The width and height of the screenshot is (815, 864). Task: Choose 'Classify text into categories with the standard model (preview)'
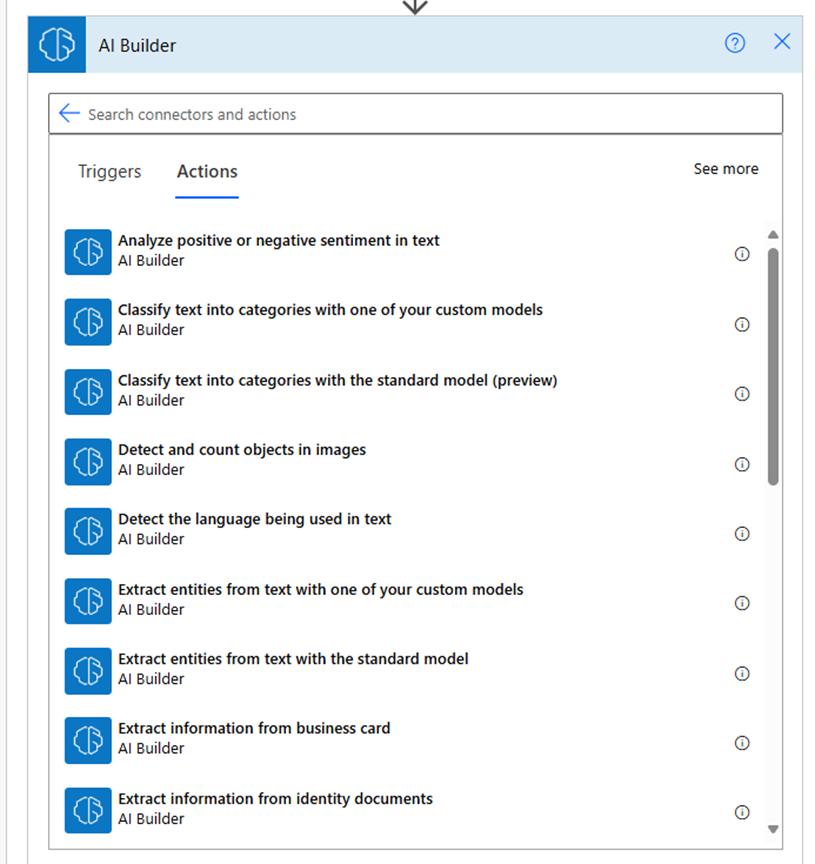point(337,380)
